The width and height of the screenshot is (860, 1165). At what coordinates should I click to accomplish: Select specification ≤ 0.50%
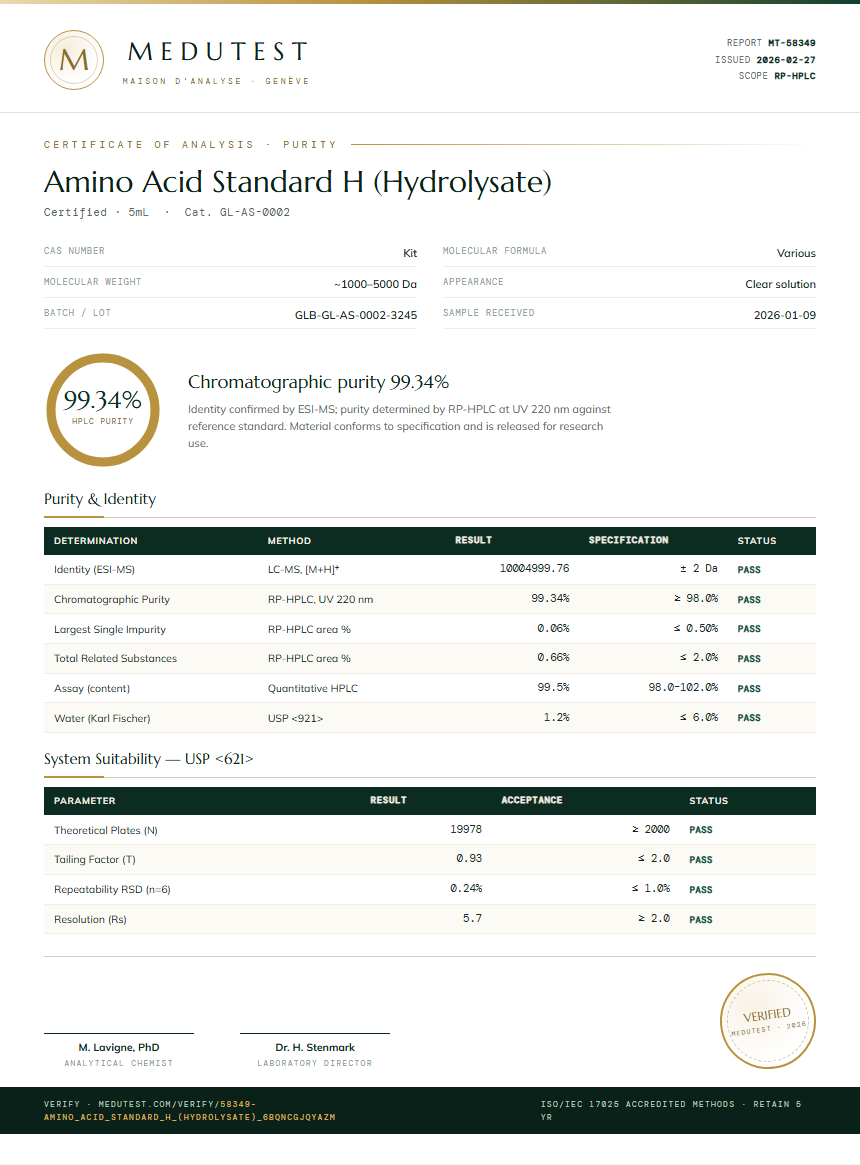[x=696, y=629]
